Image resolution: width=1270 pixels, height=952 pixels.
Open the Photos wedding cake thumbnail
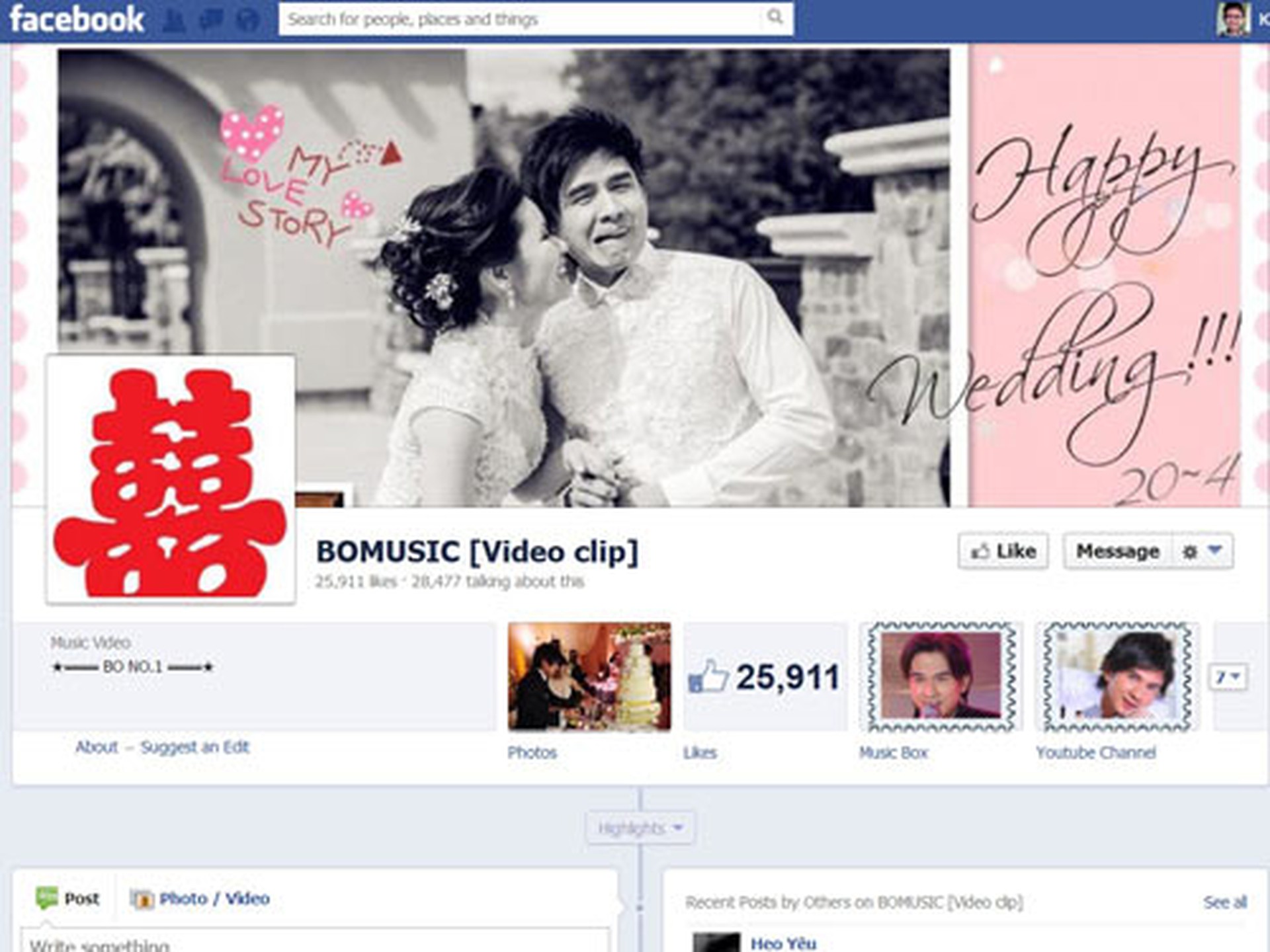589,677
